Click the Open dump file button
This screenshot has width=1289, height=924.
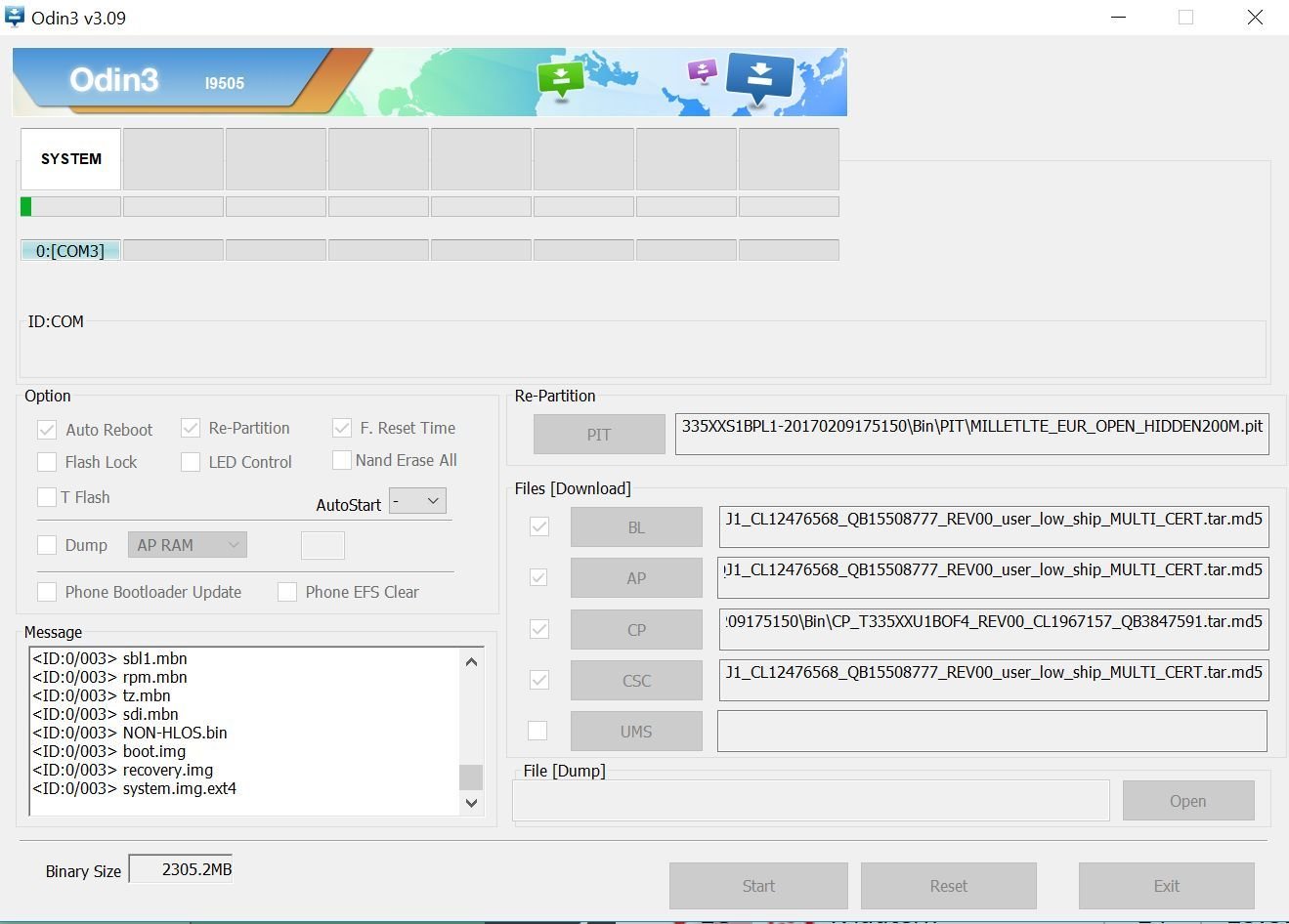(1188, 801)
